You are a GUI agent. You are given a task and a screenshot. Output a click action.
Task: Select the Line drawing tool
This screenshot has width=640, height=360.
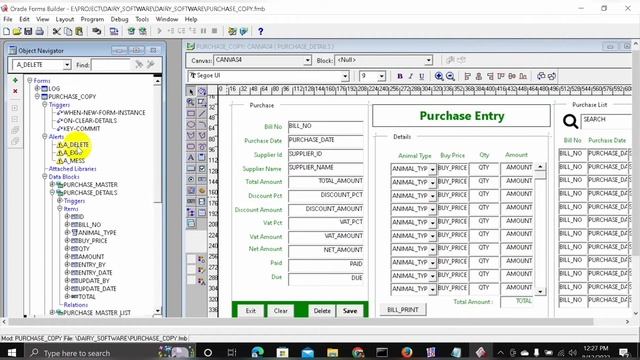tap(202, 113)
